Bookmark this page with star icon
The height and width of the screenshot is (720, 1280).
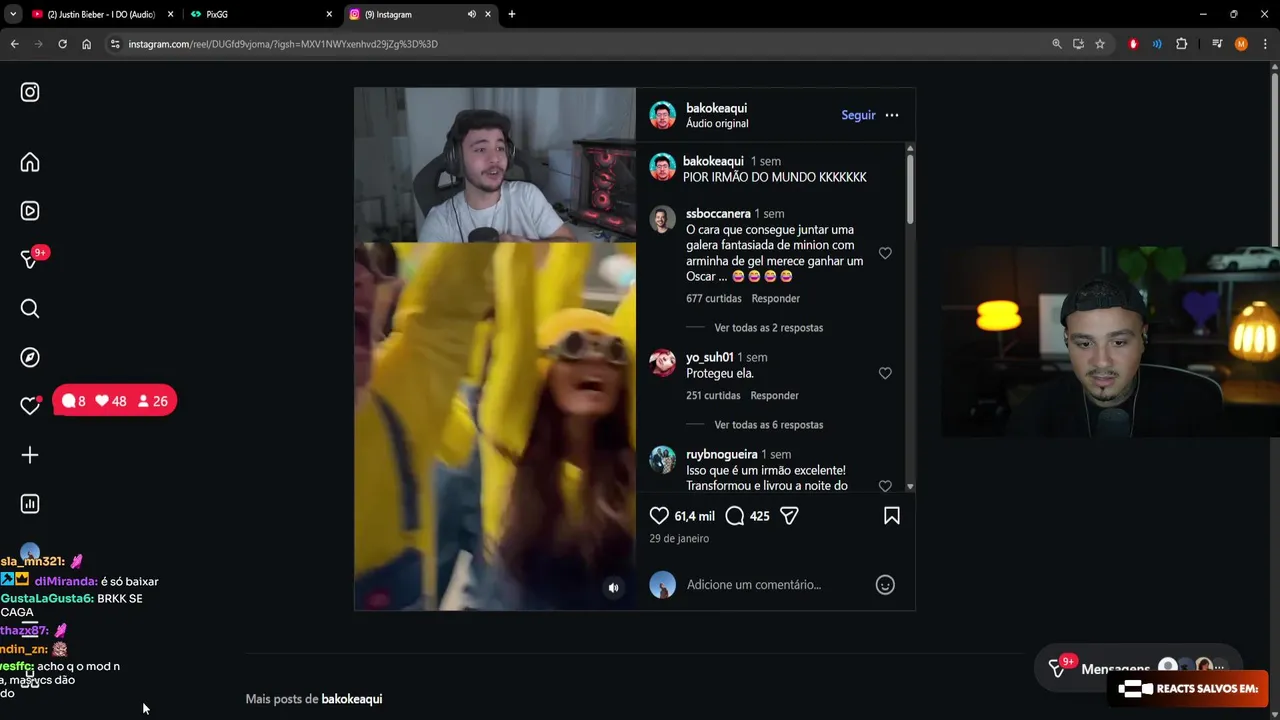coord(1100,44)
